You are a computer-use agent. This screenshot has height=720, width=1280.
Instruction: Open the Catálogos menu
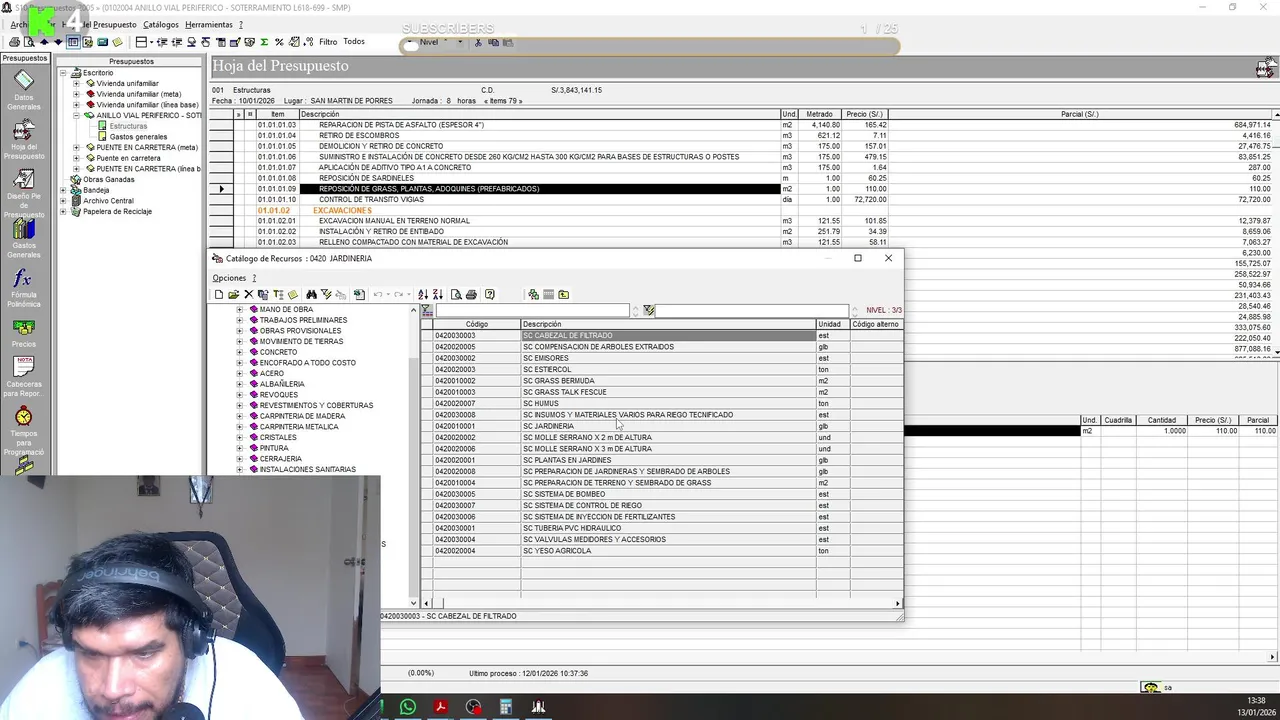(x=161, y=25)
